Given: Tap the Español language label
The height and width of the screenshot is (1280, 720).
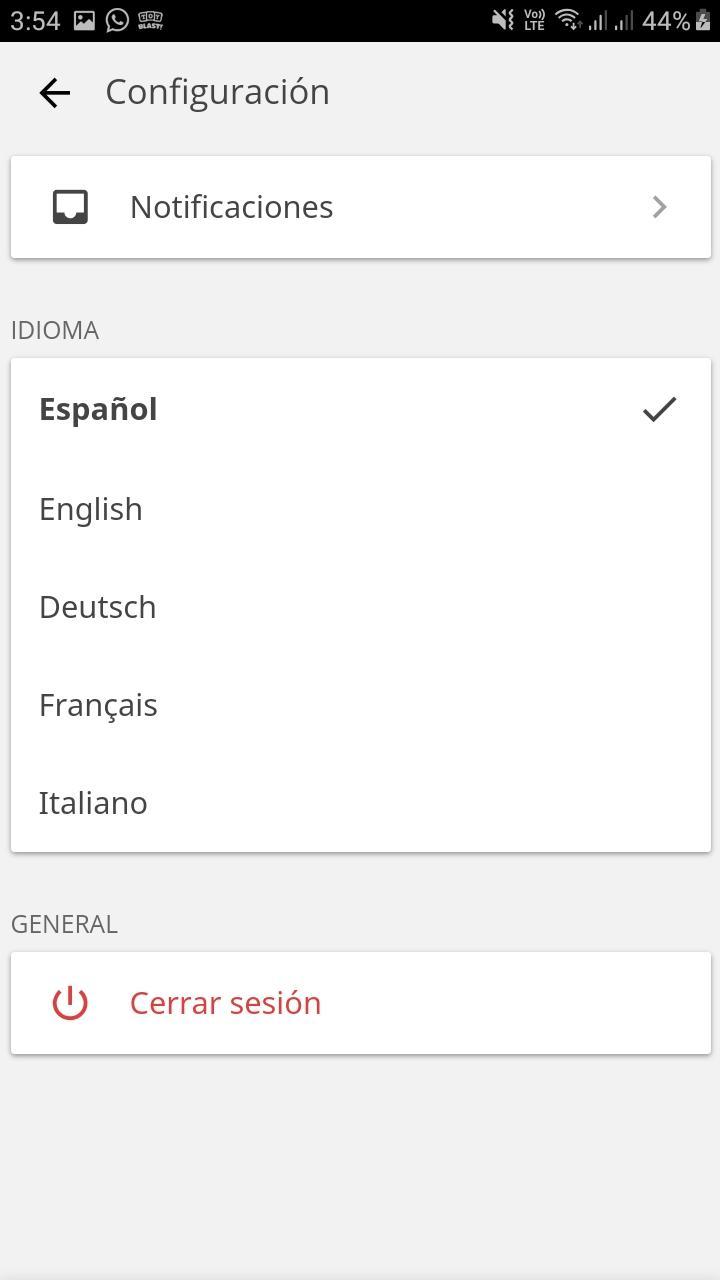Looking at the screenshot, I should (x=98, y=409).
